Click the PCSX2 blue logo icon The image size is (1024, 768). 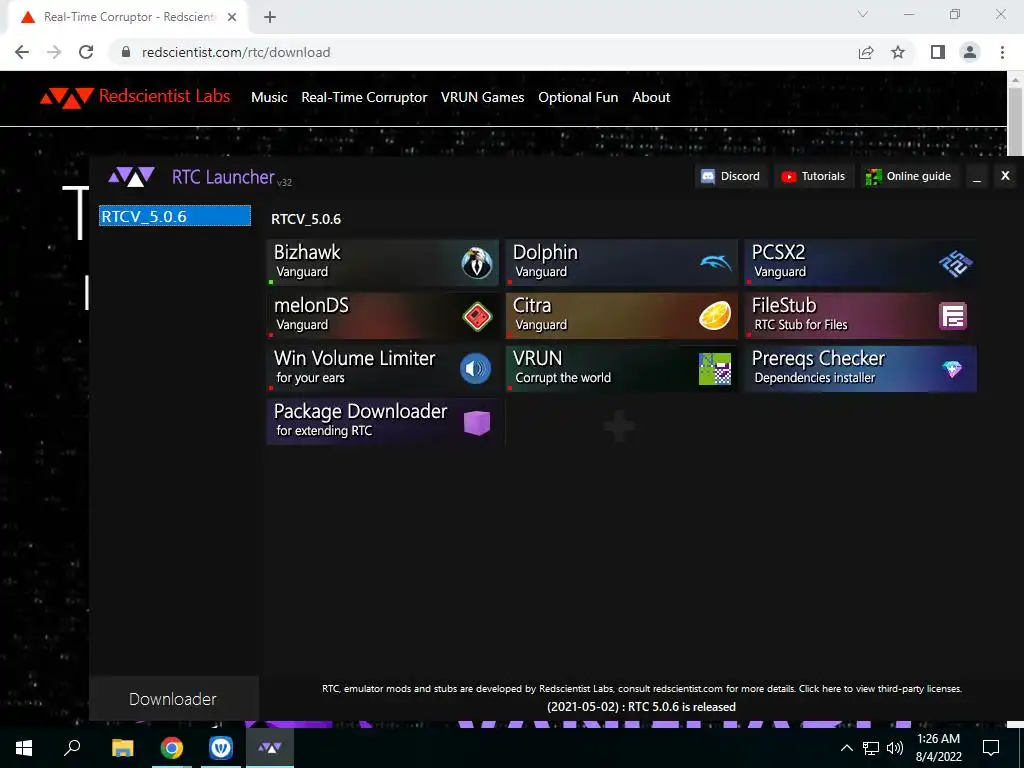pos(955,263)
